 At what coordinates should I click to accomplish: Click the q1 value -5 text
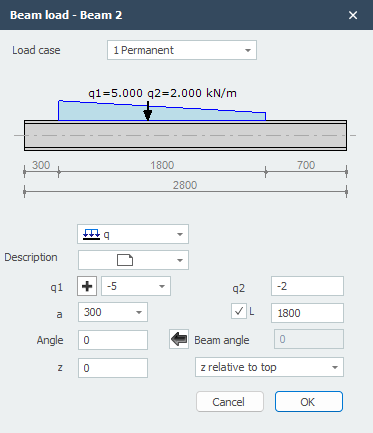click(x=112, y=286)
